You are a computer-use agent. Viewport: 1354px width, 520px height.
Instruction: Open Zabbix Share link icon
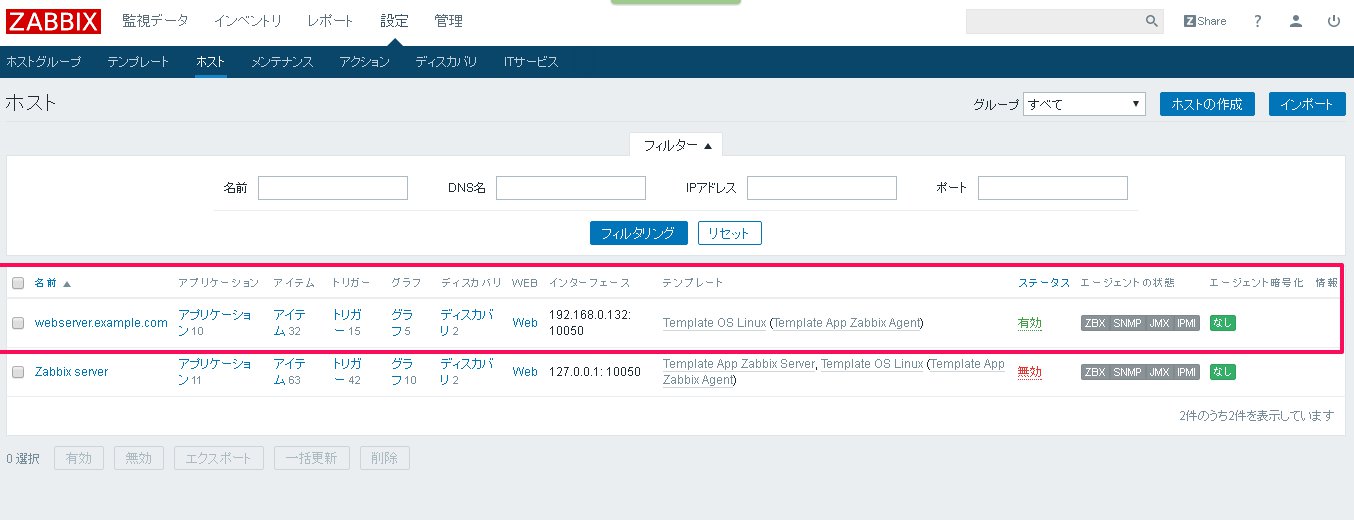[x=1204, y=21]
